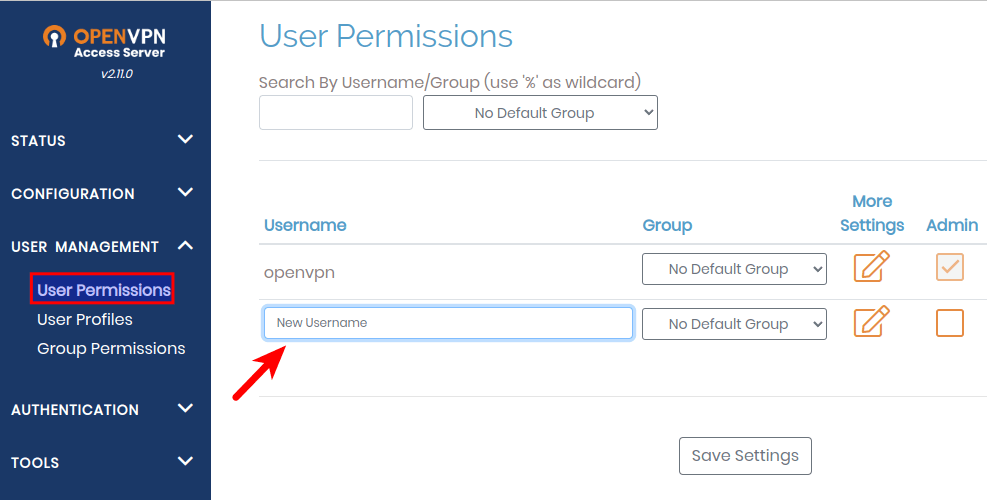Screen dimensions: 987x500
Task: Expand the Tools sidebar section
Action: [x=185, y=462]
